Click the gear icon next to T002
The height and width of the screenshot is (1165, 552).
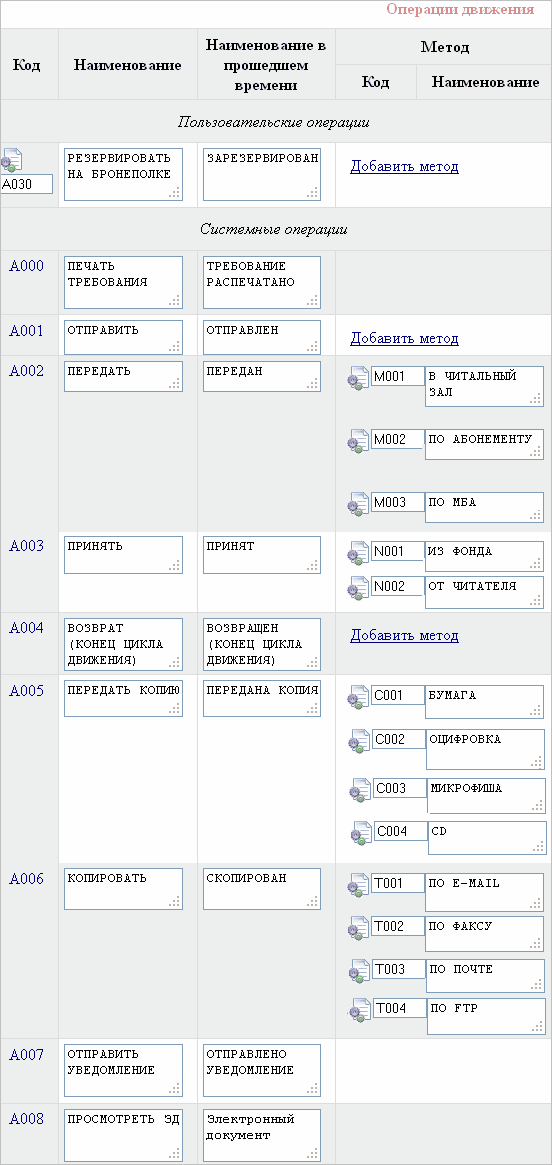click(359, 929)
